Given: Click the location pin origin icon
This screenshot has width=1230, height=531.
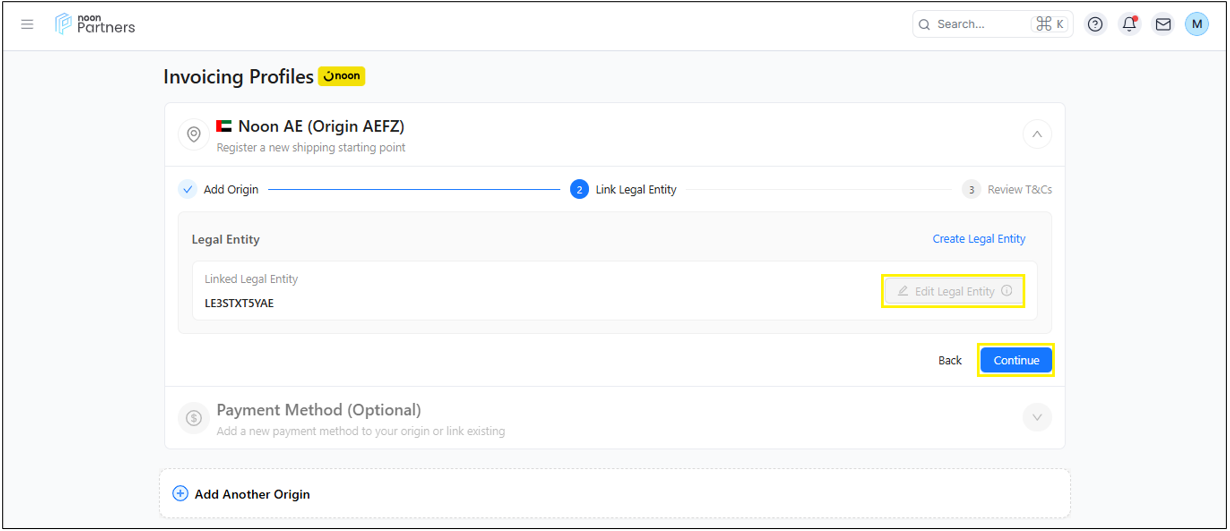Looking at the screenshot, I should click(194, 134).
